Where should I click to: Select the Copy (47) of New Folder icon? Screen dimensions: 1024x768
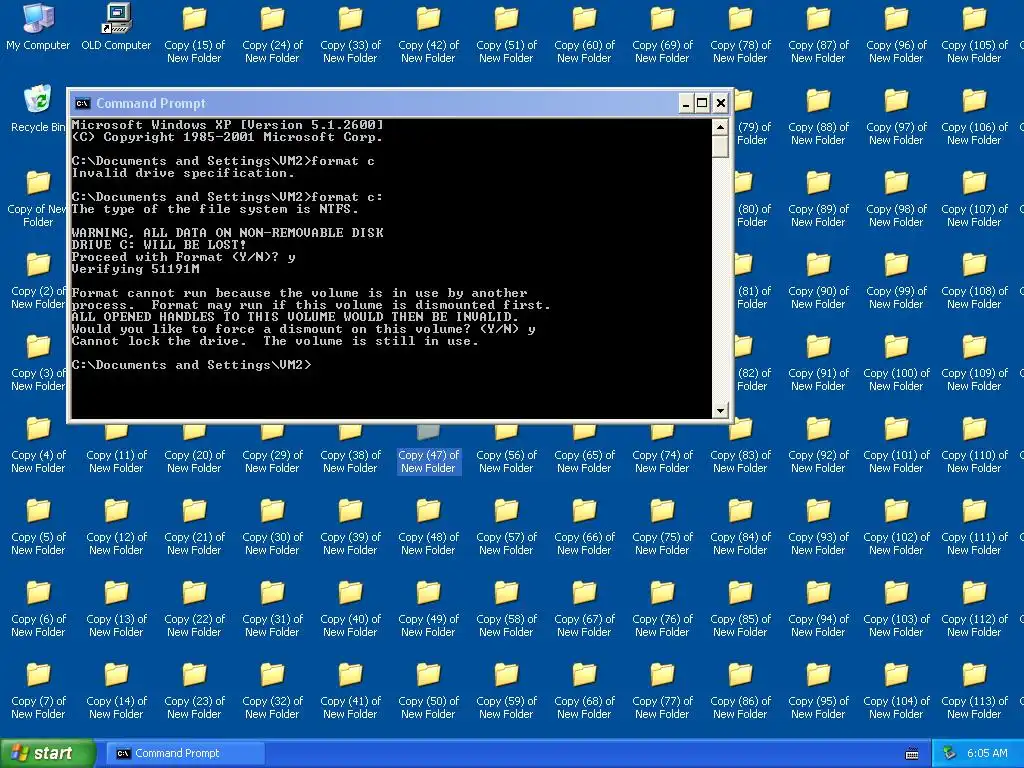click(x=428, y=451)
